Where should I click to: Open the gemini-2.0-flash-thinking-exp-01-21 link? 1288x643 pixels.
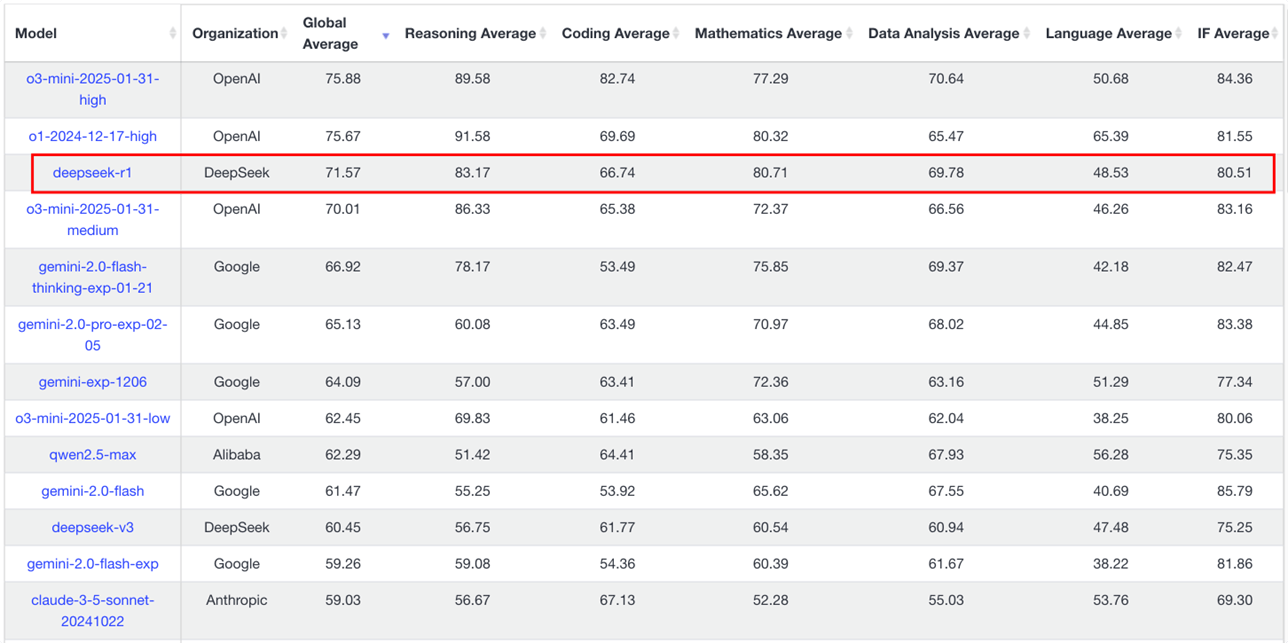pos(92,277)
